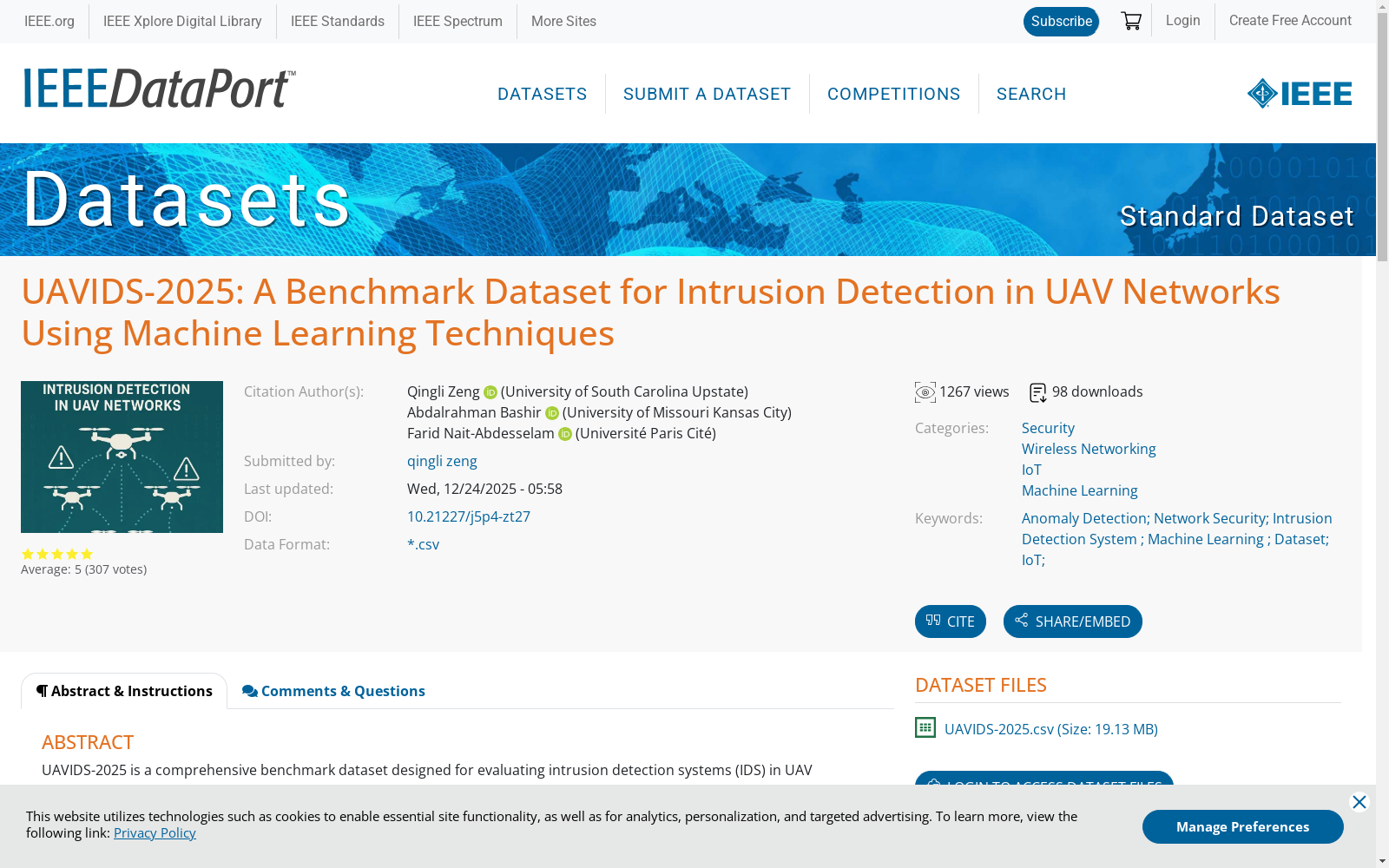Rate dataset using the star rating
The height and width of the screenshot is (868, 1389).
tap(57, 554)
